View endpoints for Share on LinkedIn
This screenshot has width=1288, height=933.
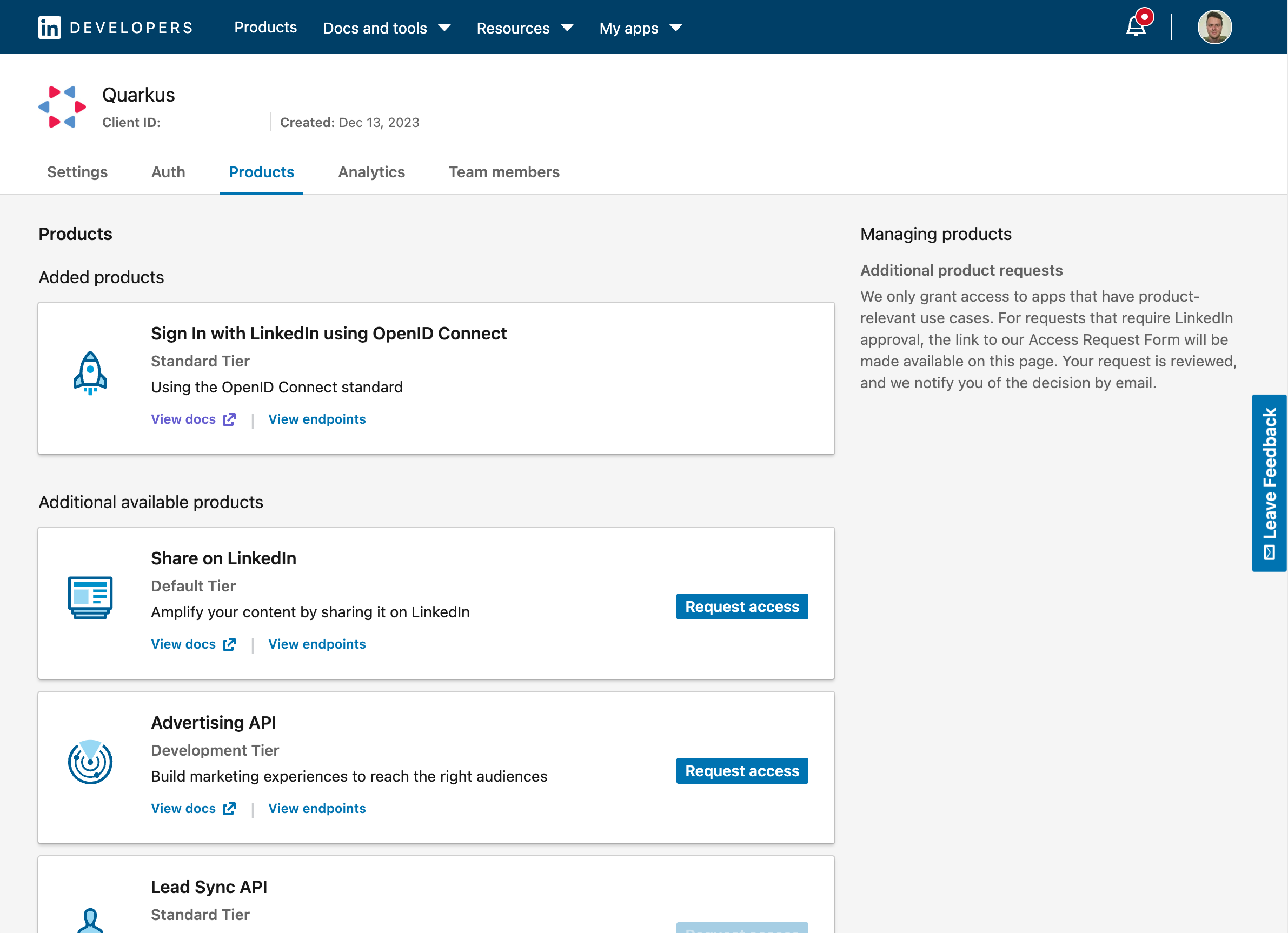pos(317,644)
